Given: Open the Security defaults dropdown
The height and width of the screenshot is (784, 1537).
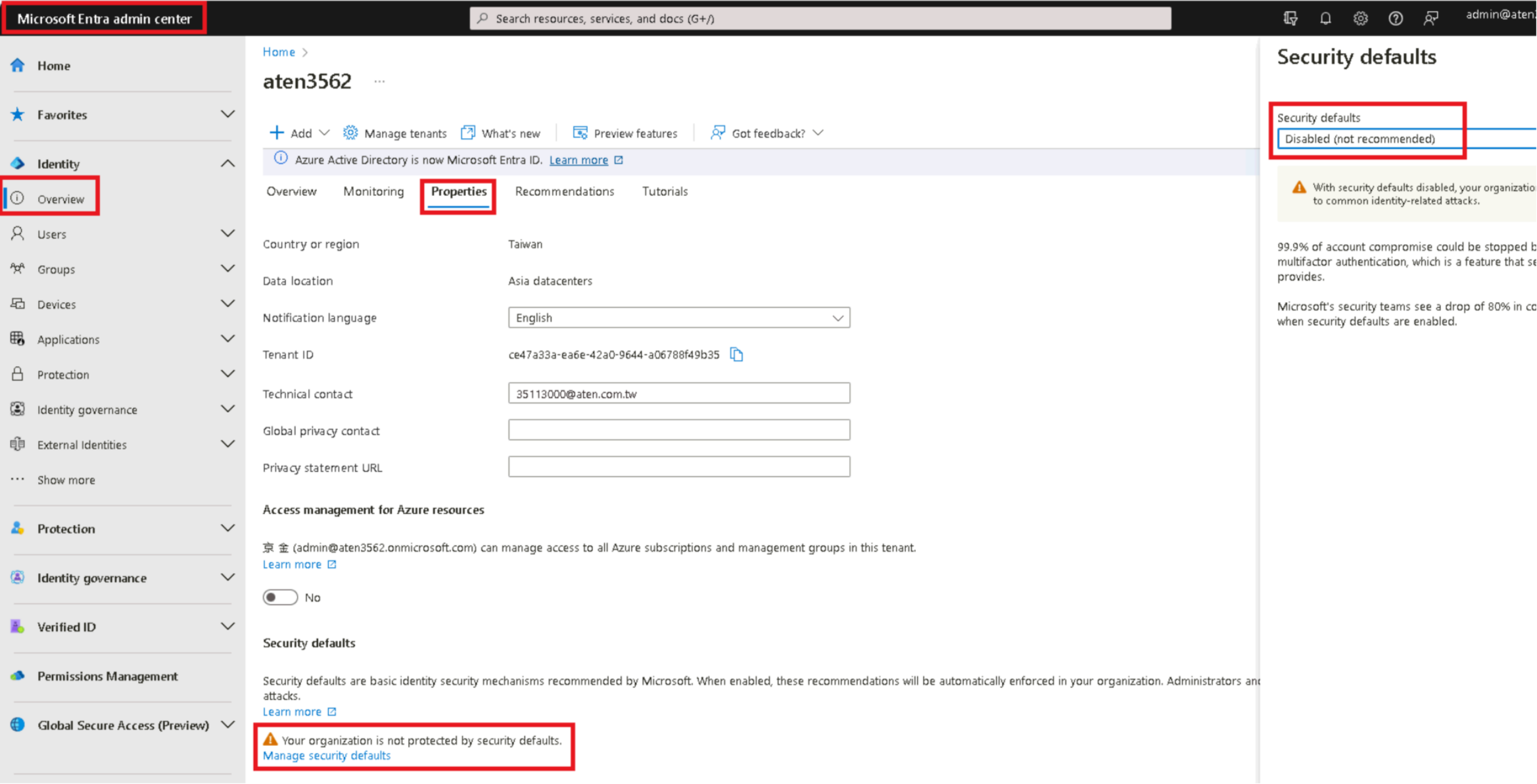Looking at the screenshot, I should point(1407,139).
